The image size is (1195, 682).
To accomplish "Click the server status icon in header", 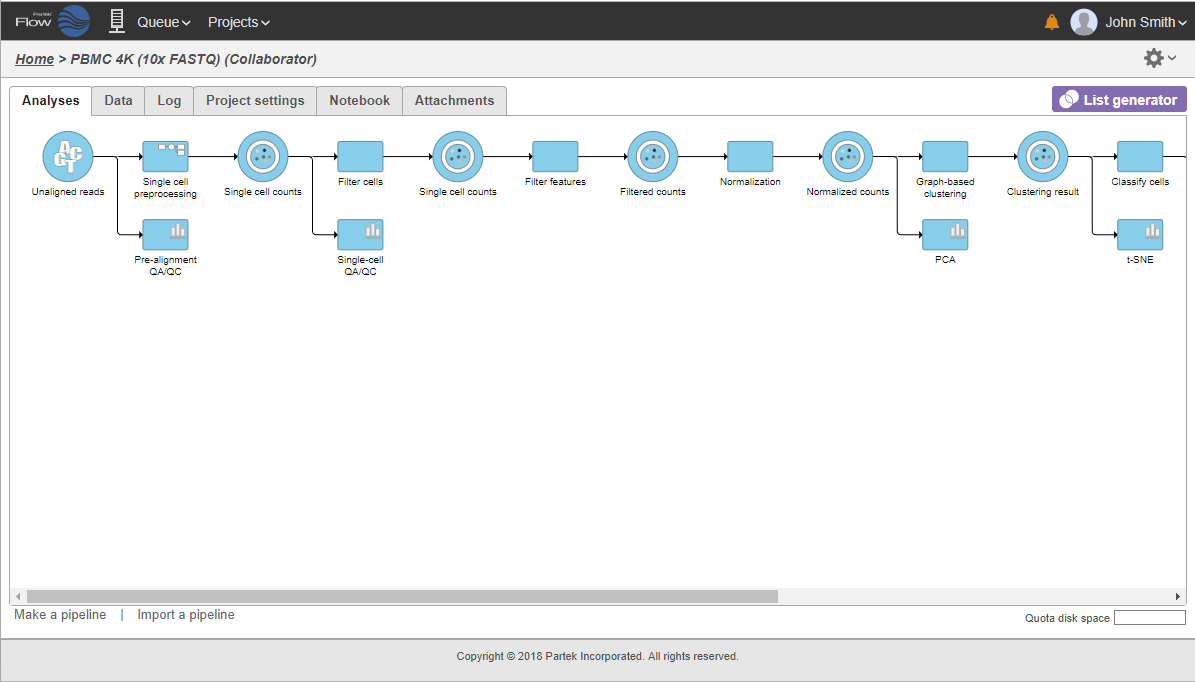I will click(117, 21).
